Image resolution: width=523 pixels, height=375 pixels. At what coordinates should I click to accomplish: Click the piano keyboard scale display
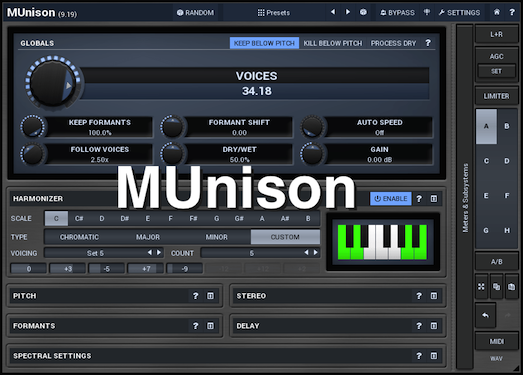click(x=382, y=242)
